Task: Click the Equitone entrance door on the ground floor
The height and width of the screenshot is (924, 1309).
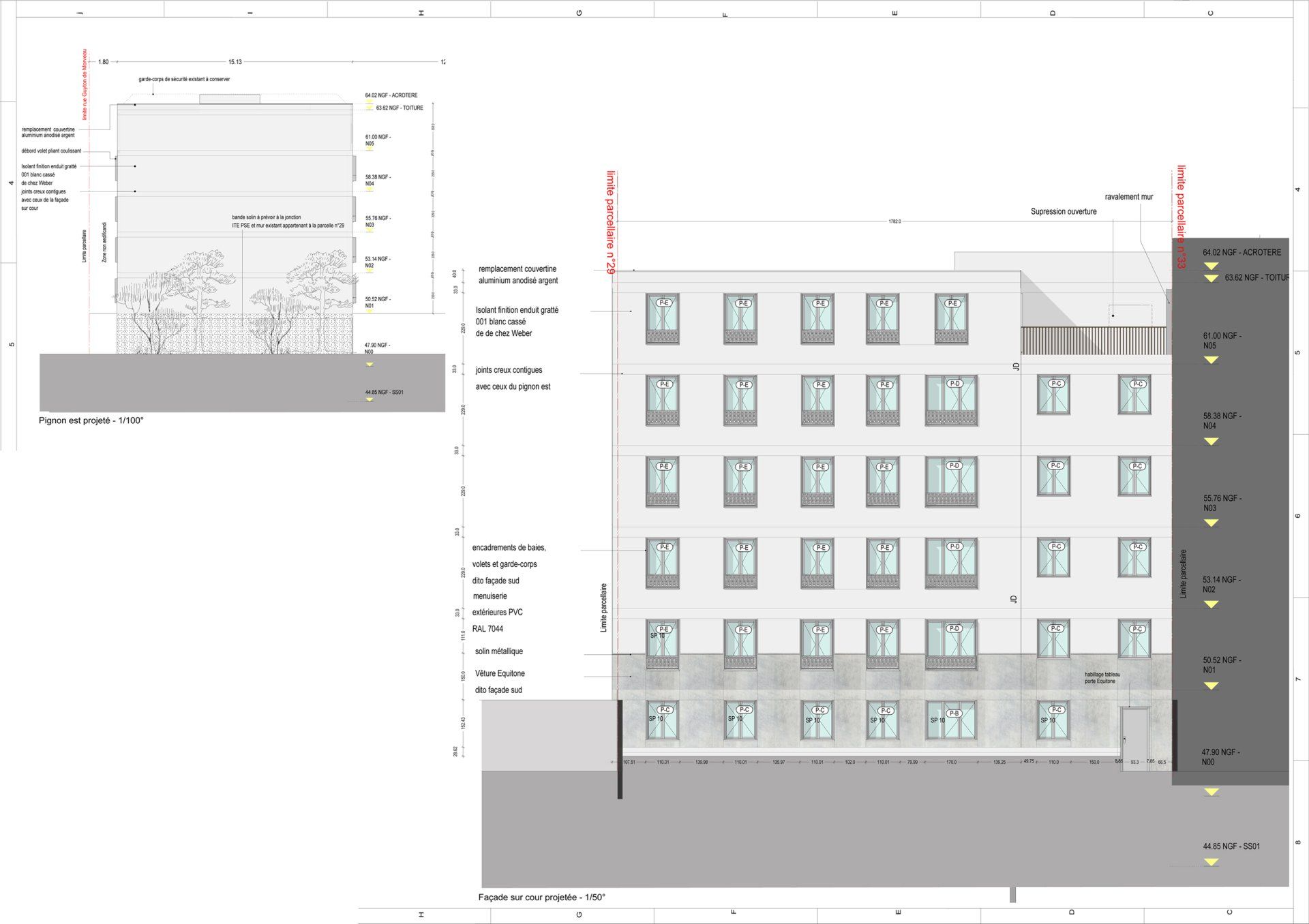Action: coord(1135,730)
